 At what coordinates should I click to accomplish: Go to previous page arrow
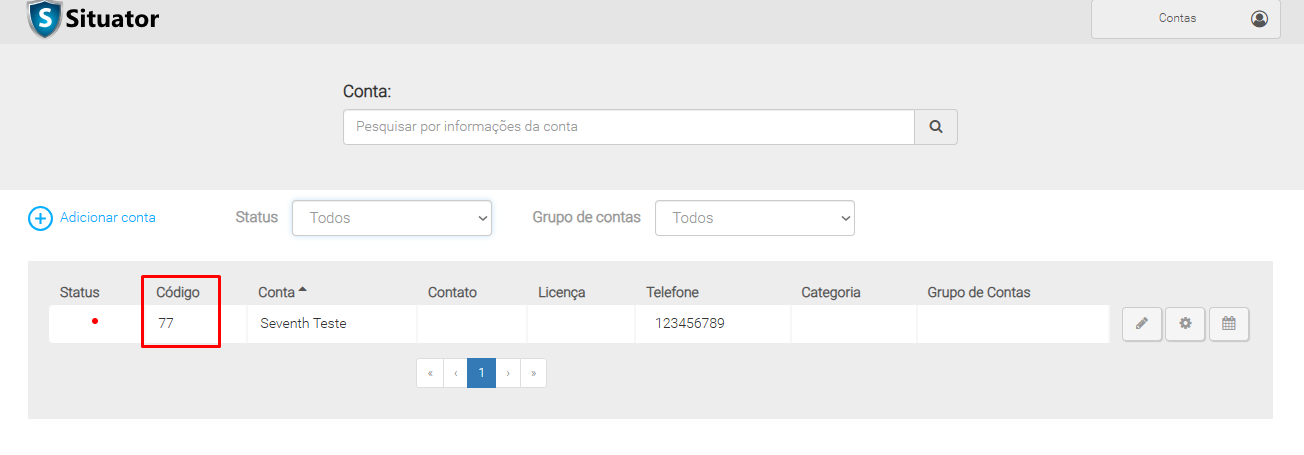coord(455,373)
